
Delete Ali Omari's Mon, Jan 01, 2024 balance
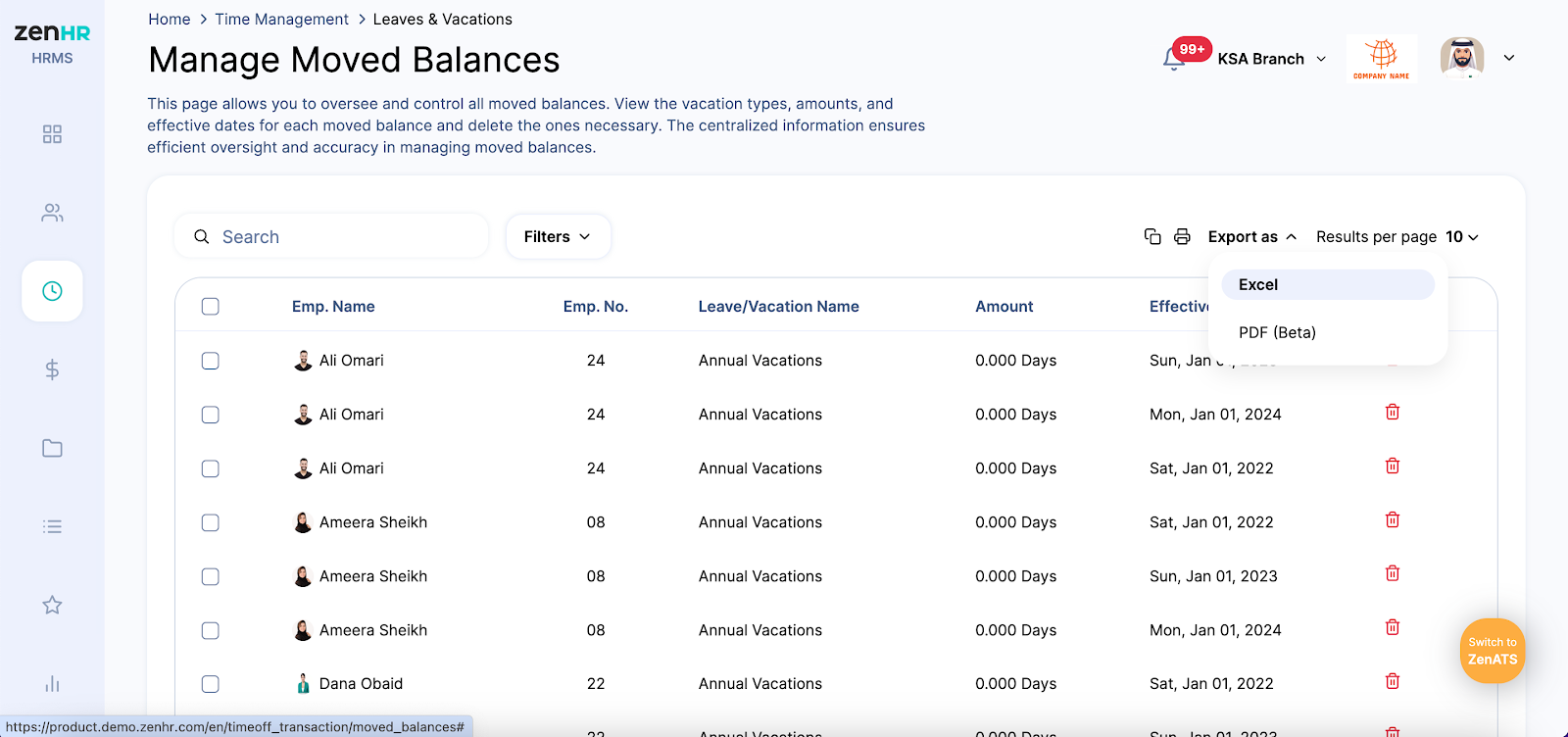(x=1393, y=412)
